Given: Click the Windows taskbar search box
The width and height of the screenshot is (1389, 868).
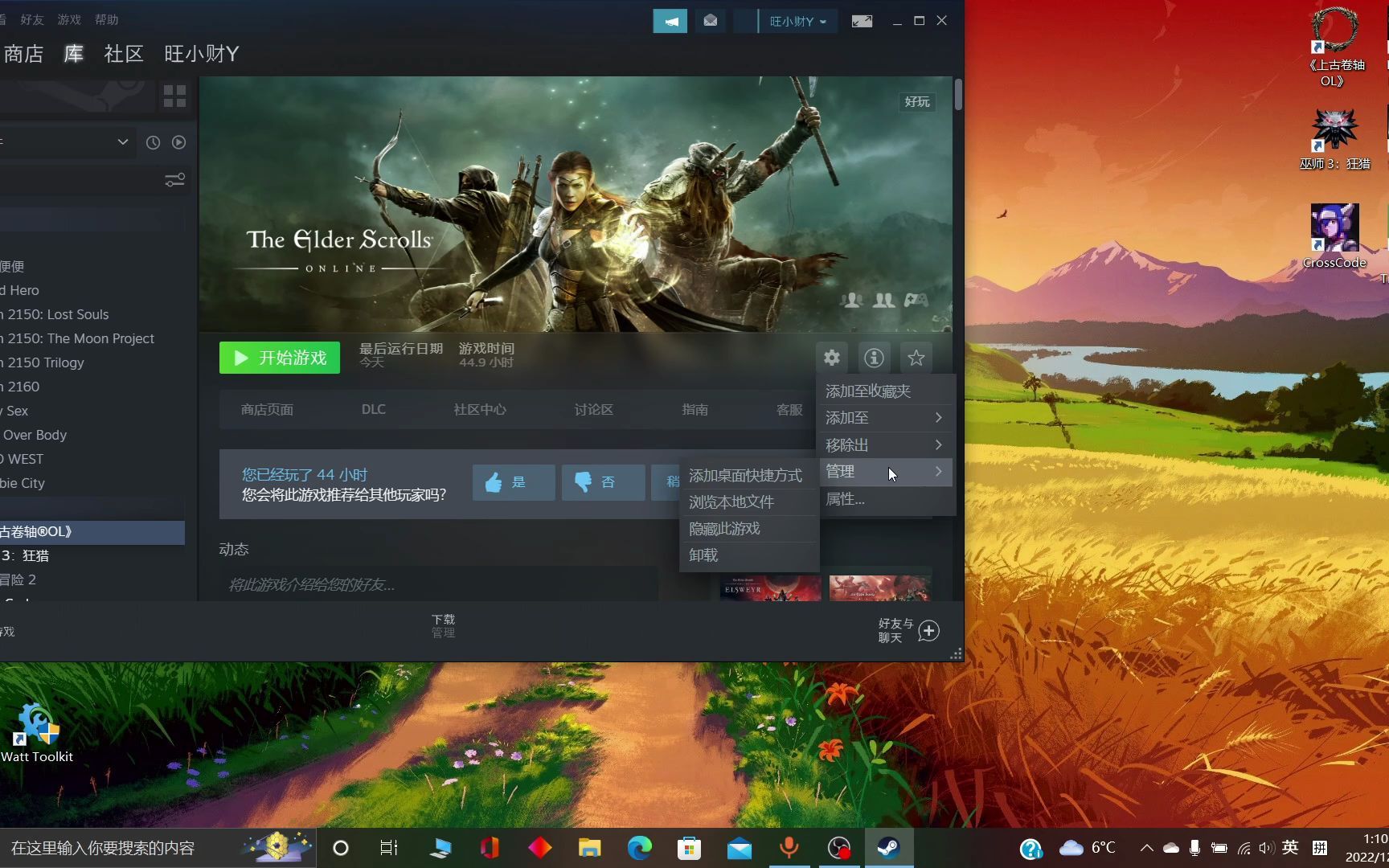Looking at the screenshot, I should tap(158, 848).
